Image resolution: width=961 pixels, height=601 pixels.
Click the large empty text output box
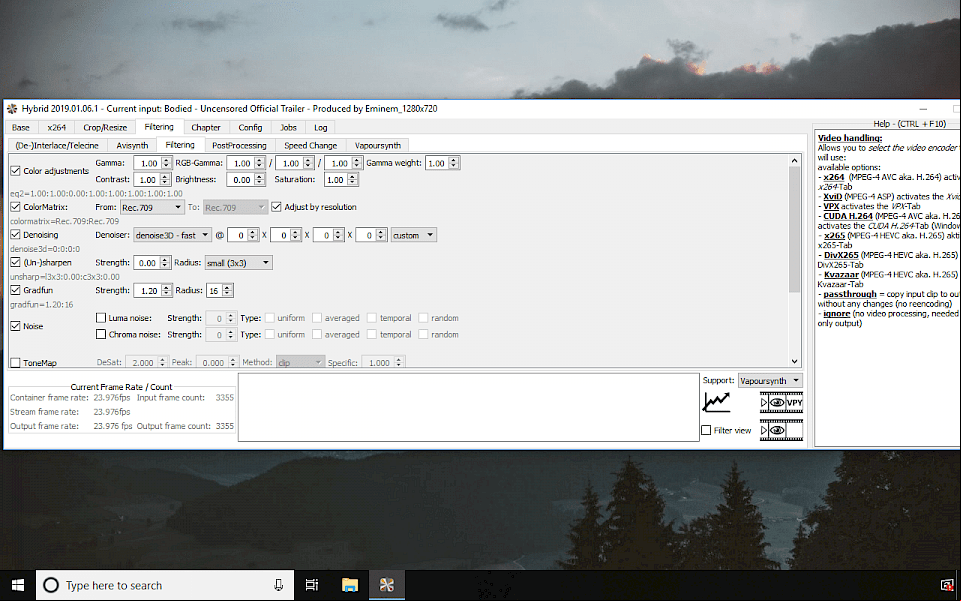(469, 407)
